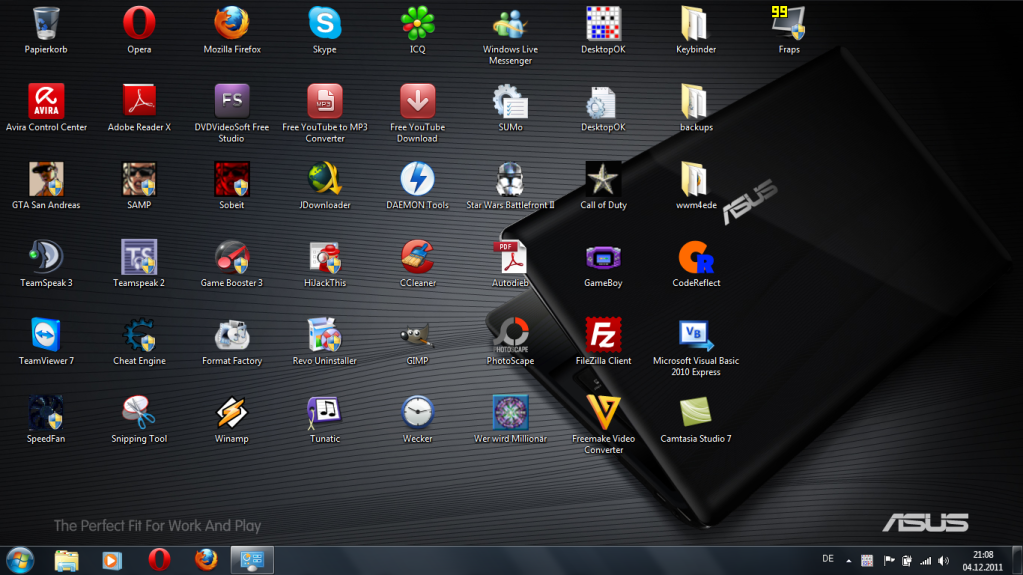
Task: Open Windows Explorer from the taskbar
Action: 66,561
